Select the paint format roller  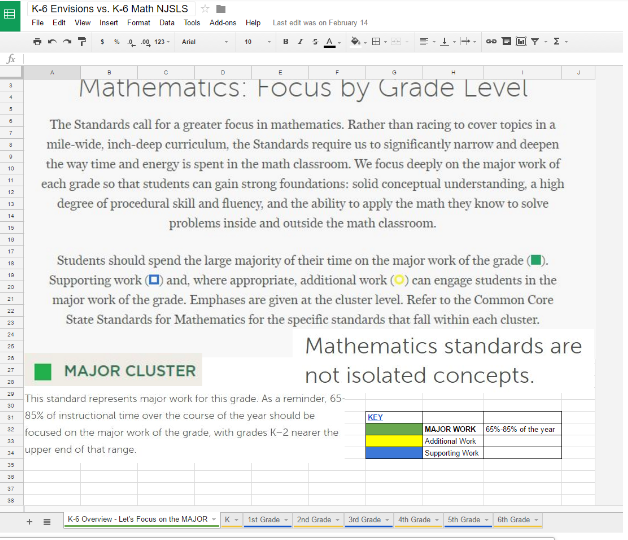pyautogui.click(x=81, y=41)
